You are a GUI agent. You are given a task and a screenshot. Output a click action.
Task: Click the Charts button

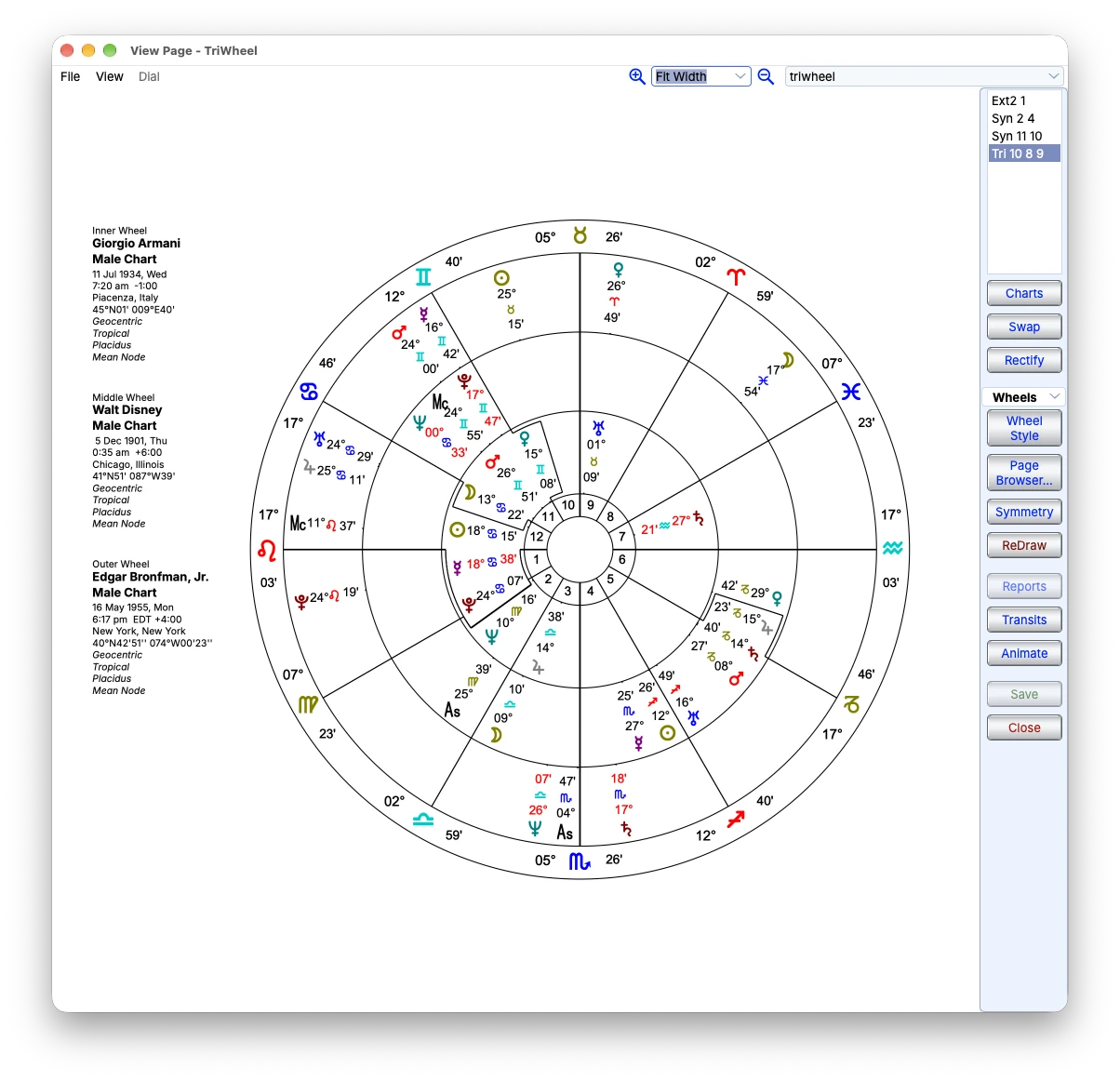[x=1024, y=293]
